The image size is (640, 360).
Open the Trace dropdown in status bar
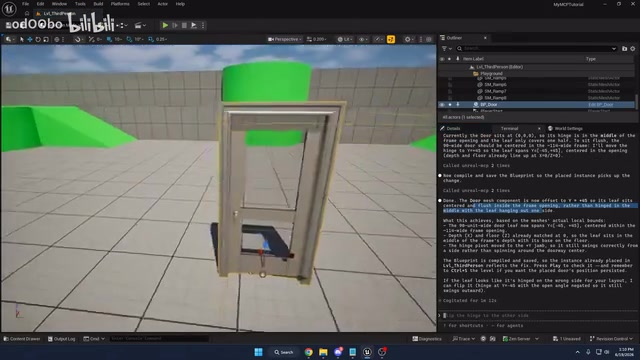[464, 339]
